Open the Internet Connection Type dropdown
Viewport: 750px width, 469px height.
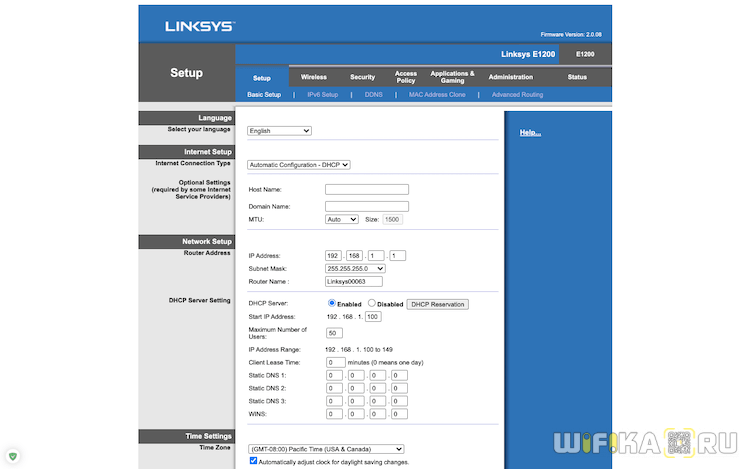298,165
